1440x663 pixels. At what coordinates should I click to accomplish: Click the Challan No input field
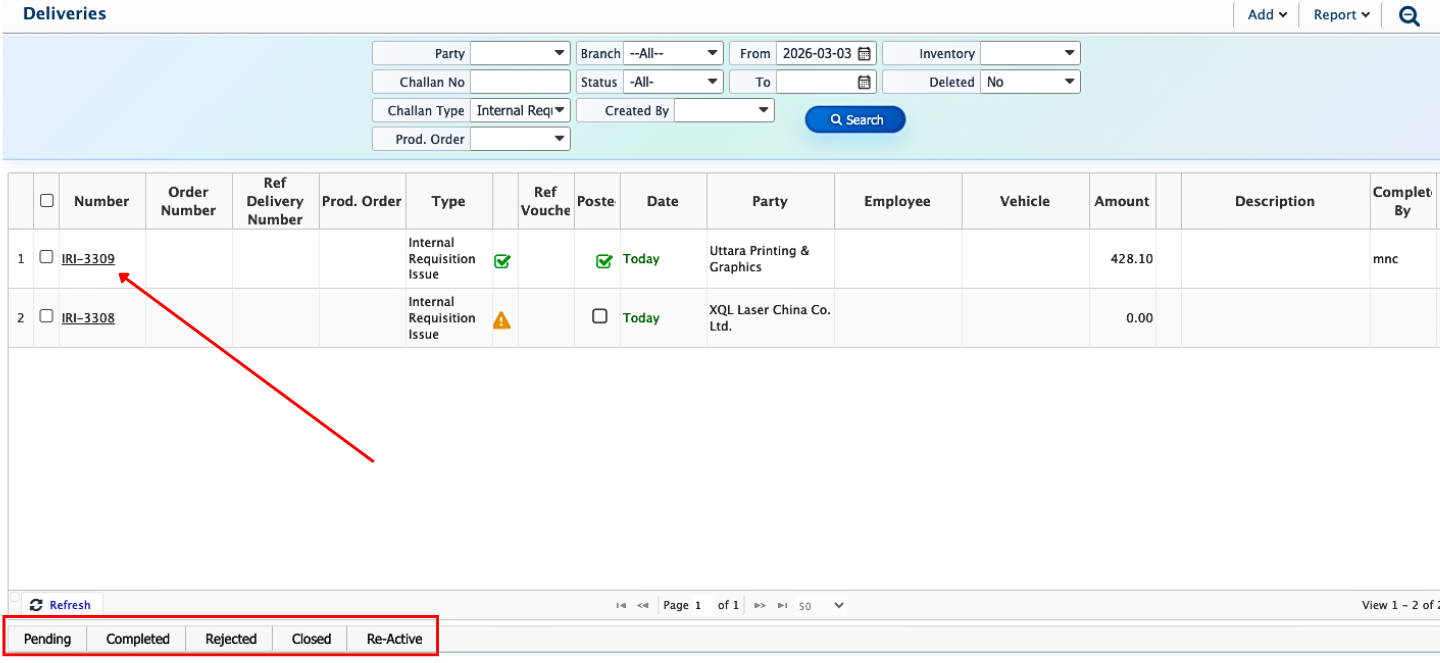pyautogui.click(x=520, y=82)
